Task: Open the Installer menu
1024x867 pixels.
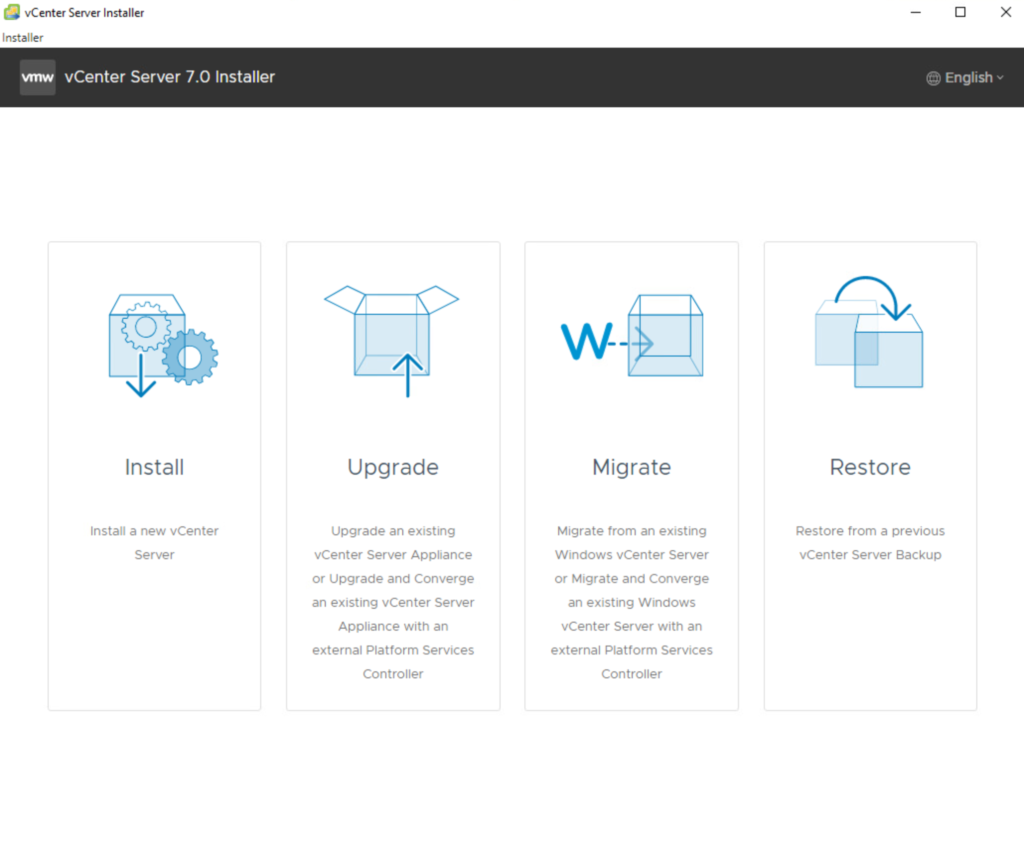Action: click(23, 38)
